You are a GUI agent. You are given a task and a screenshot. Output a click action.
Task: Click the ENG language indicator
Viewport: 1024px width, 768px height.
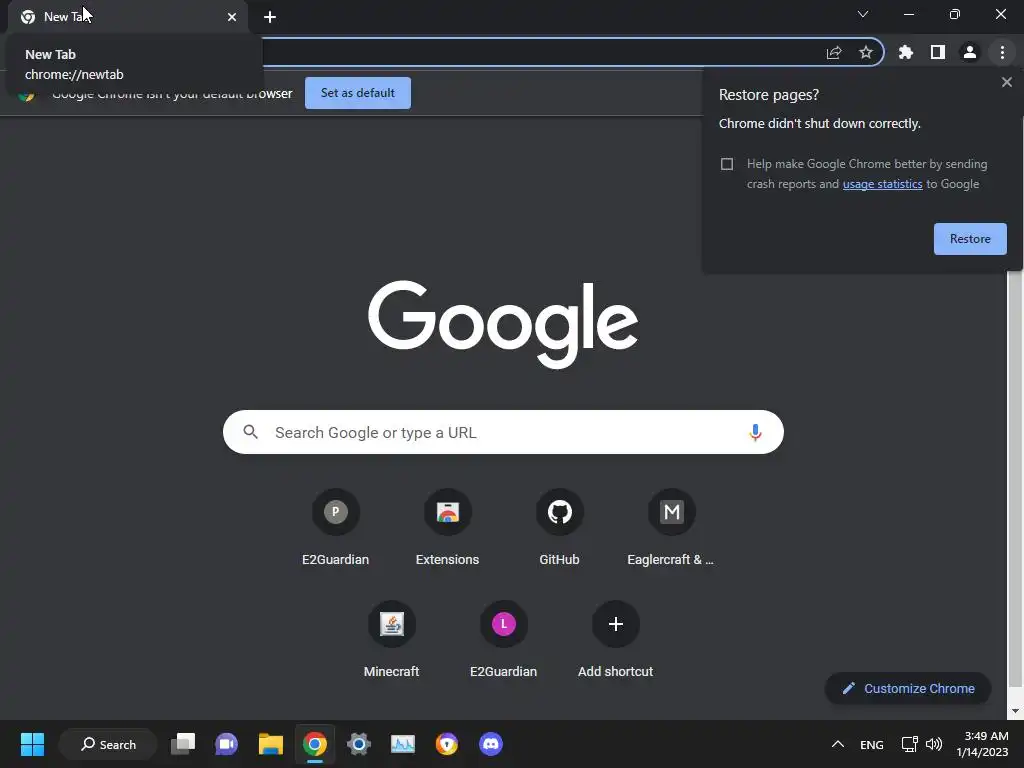[x=871, y=744]
